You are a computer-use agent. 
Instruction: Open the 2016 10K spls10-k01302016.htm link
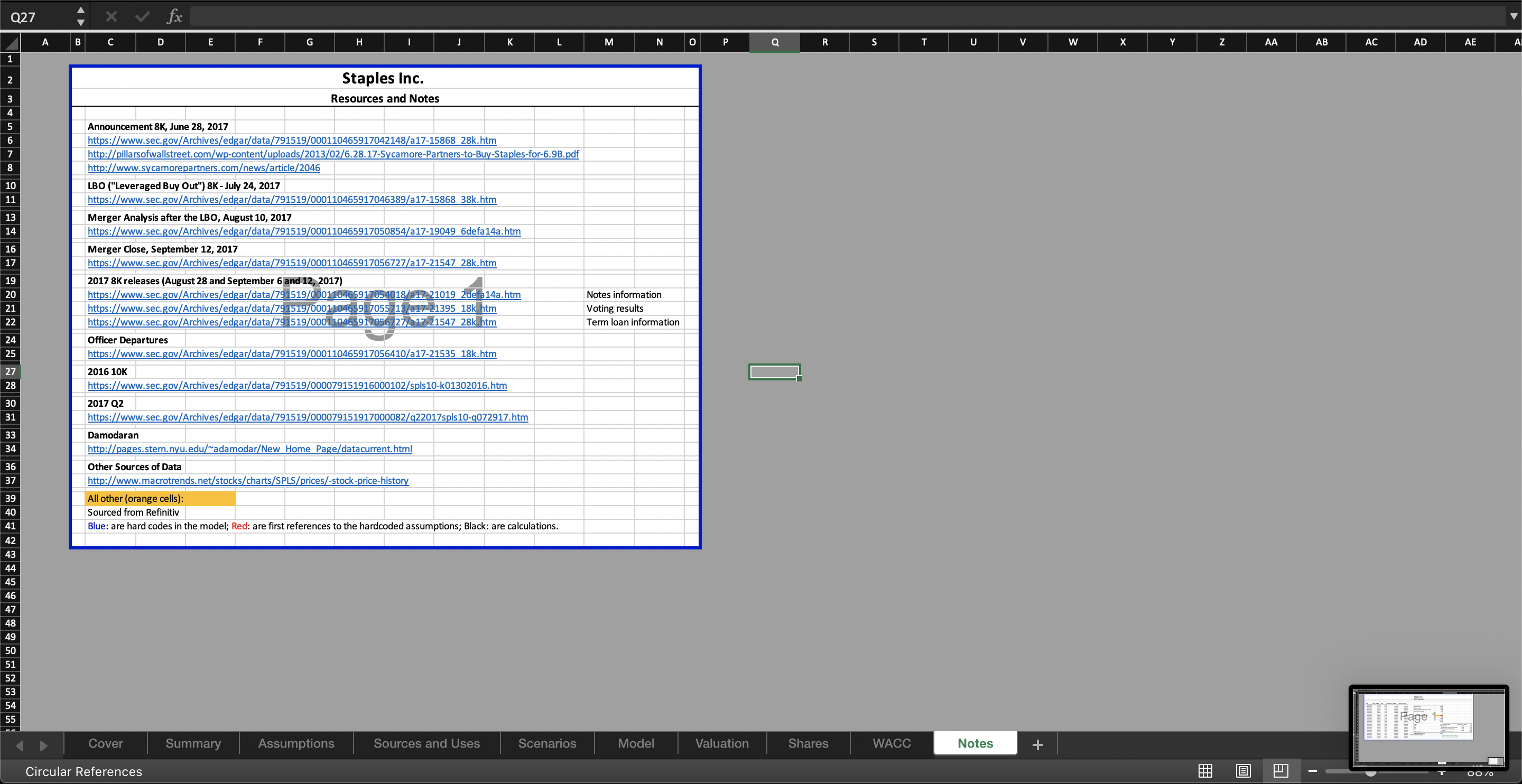coord(297,385)
